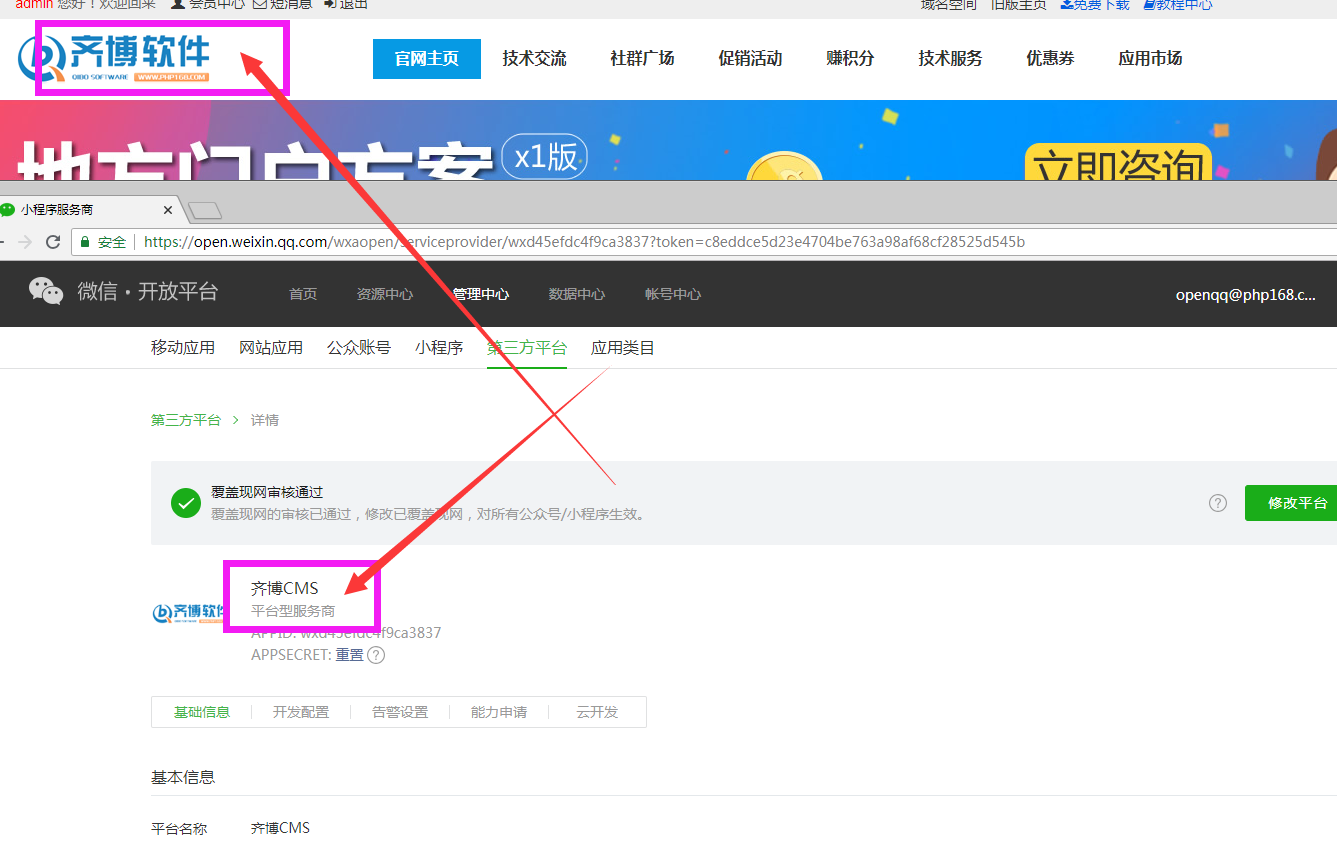Viewport: 1337px width, 842px height.
Task: Click the 齐博软件 logo in header
Action: [x=115, y=58]
